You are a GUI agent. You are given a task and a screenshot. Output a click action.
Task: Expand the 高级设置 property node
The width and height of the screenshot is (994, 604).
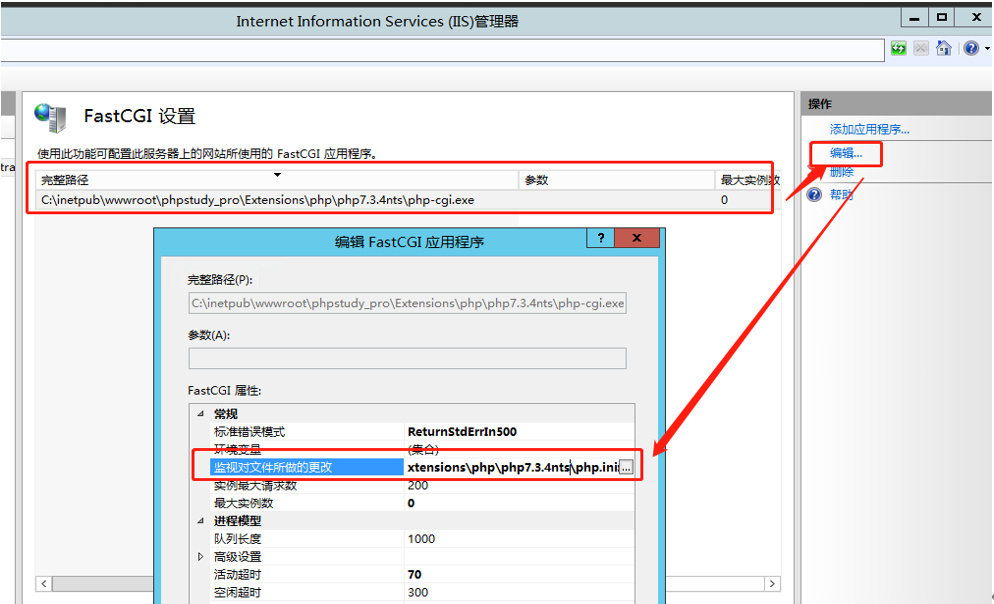(x=200, y=556)
